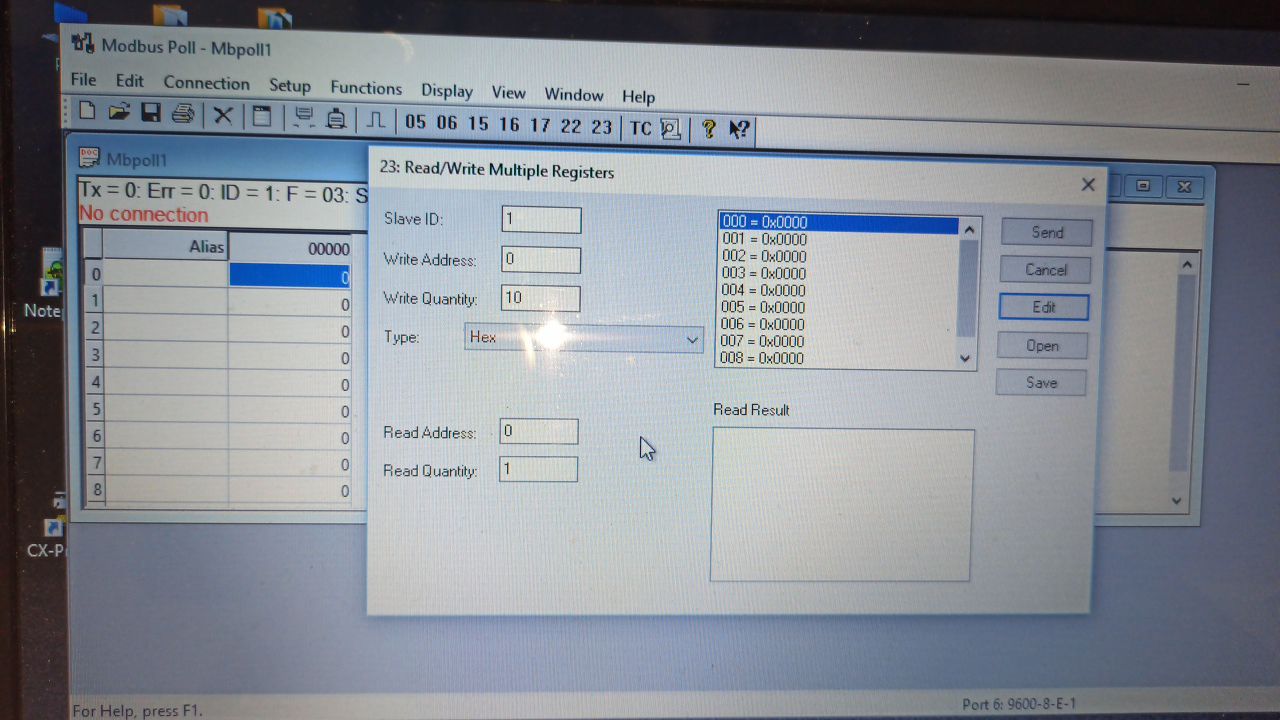Click Mbpoll1 scrollbar up arrow

click(1186, 265)
